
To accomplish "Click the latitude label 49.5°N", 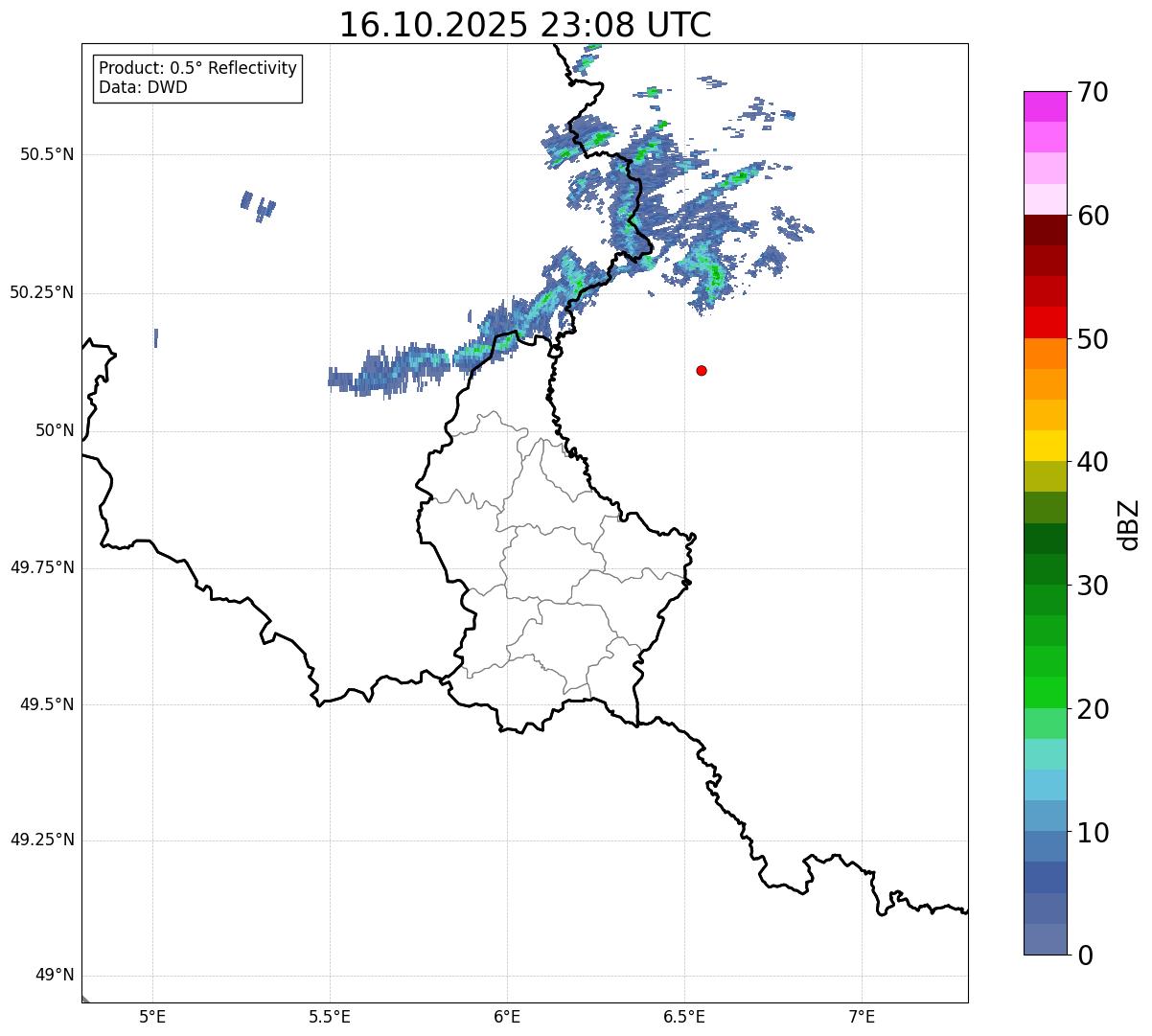I will coord(47,704).
